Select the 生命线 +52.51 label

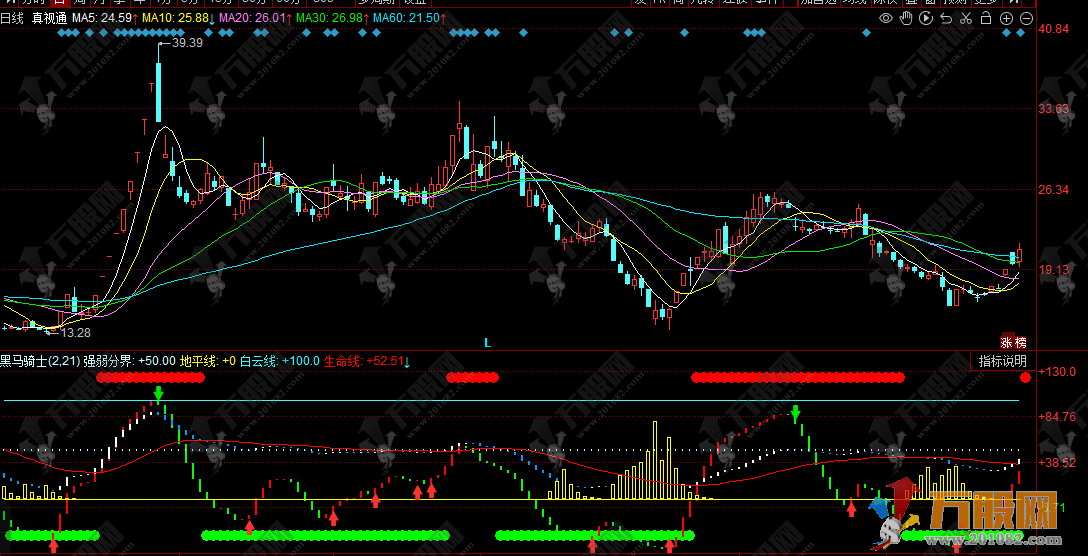[364, 361]
